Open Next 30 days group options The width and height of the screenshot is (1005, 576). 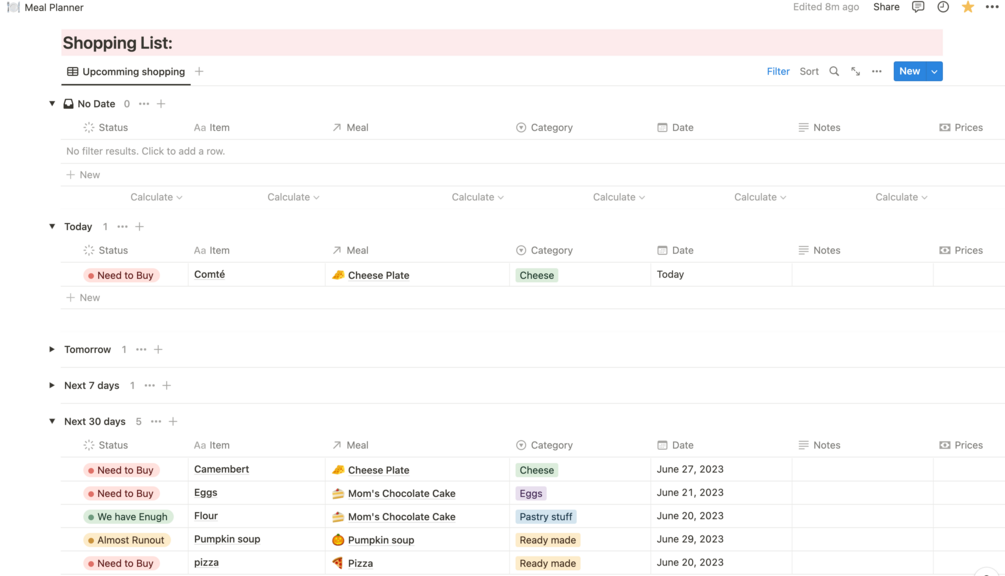coord(156,422)
